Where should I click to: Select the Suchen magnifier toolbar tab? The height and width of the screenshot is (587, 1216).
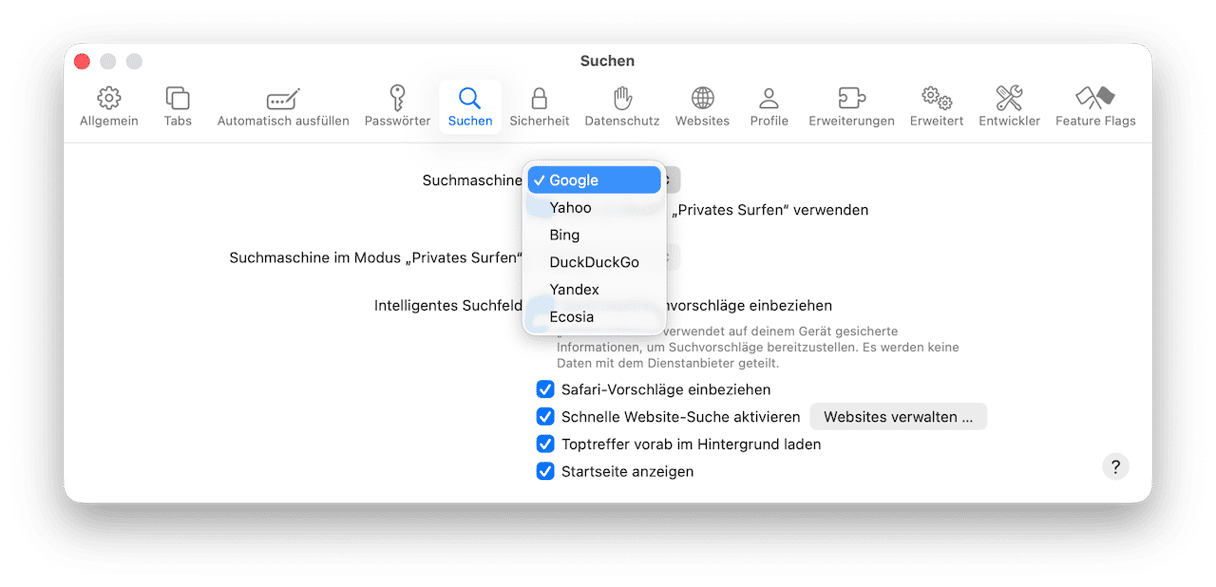(470, 107)
